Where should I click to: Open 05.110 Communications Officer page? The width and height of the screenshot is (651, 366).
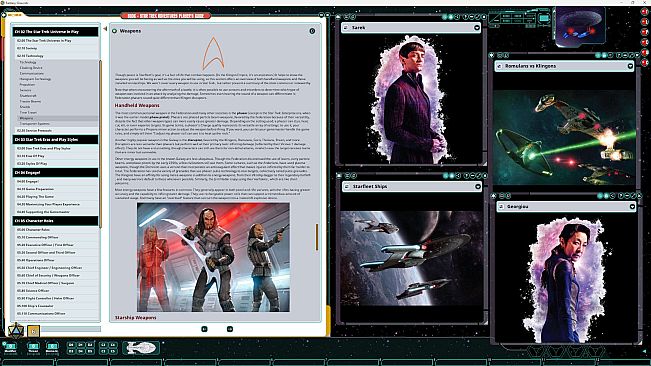(57, 314)
